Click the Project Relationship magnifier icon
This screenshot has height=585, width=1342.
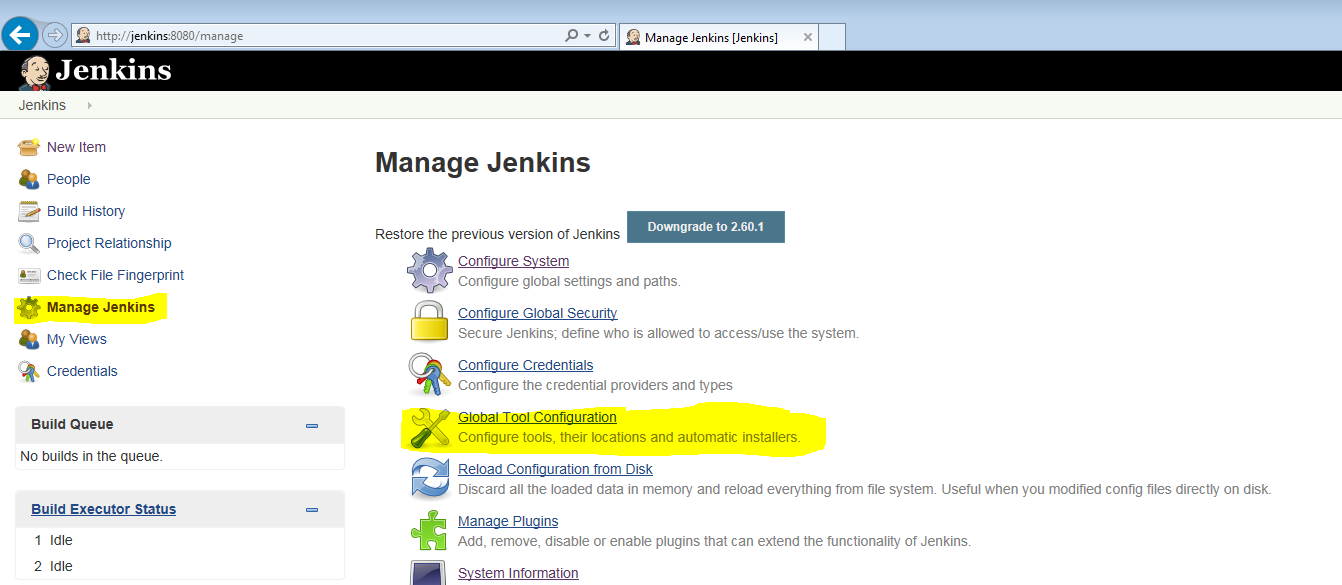[x=29, y=243]
